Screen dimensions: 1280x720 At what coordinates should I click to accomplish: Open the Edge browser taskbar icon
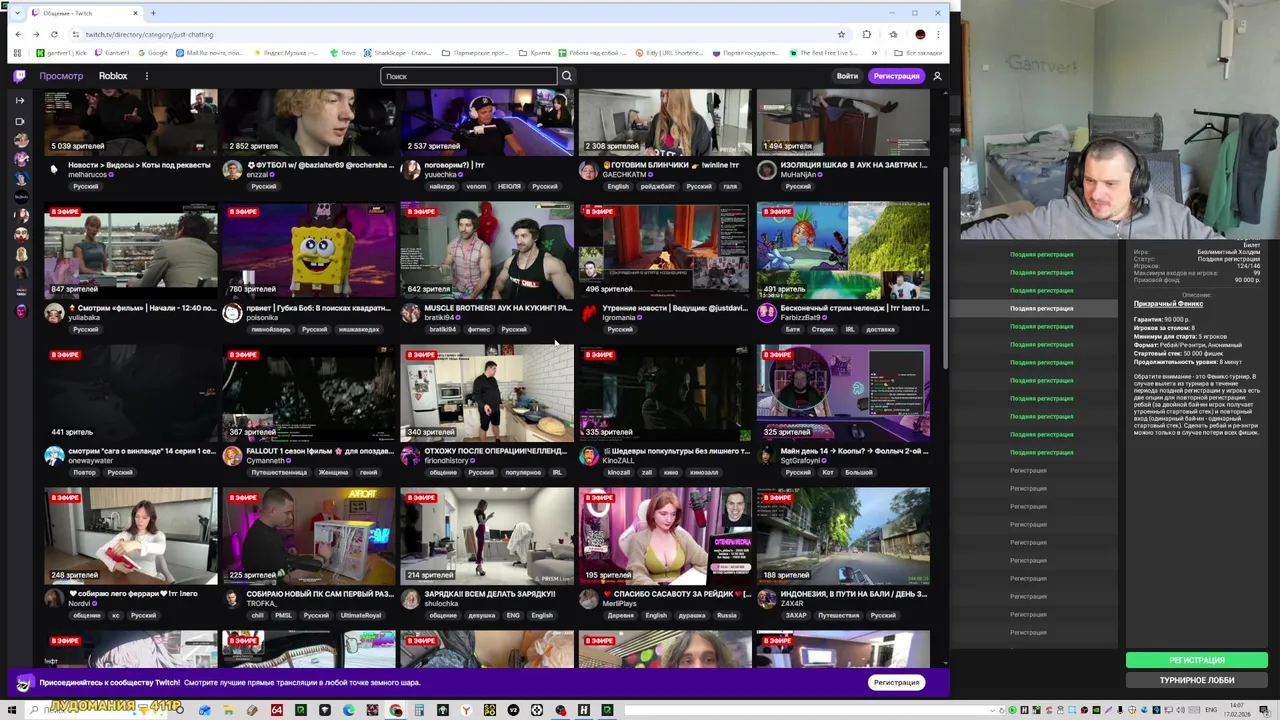(x=348, y=710)
